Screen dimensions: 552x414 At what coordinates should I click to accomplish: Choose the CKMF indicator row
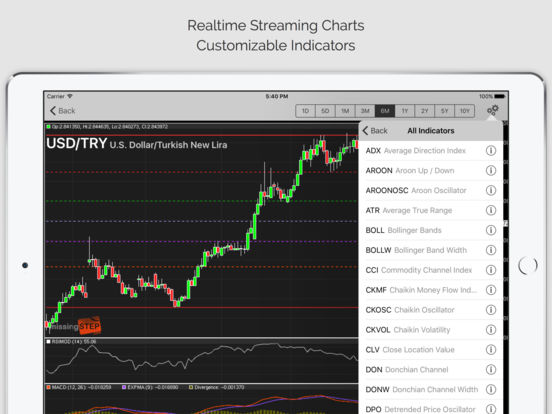coord(430,290)
